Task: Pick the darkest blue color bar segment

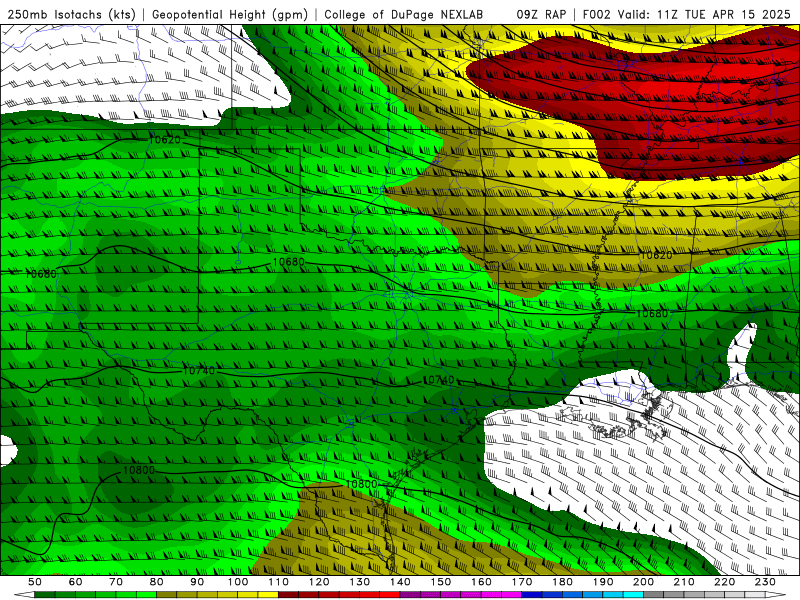Action: click(x=532, y=595)
